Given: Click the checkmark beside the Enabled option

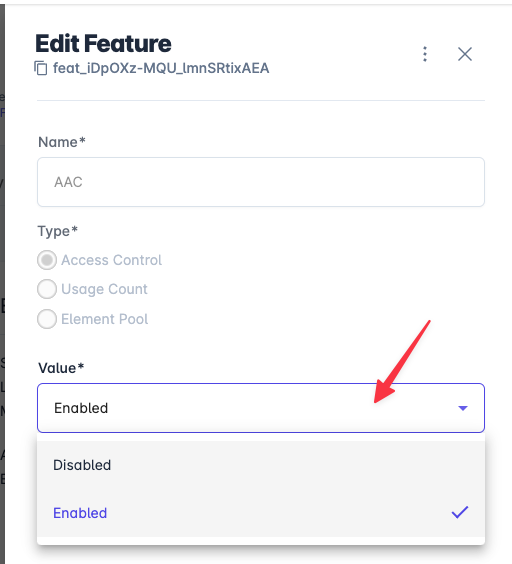Looking at the screenshot, I should point(460,512).
